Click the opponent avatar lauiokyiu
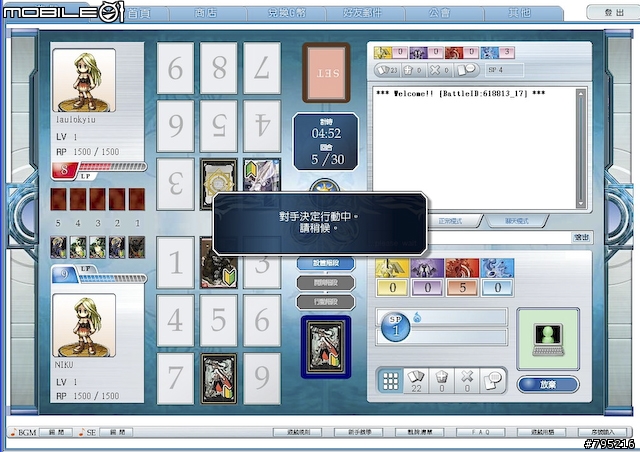The height and width of the screenshot is (452, 640). [x=84, y=80]
